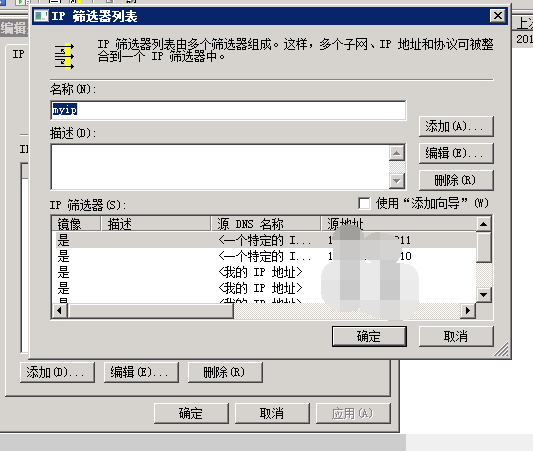Click 取消 in the background properties window
The image size is (533, 451).
[272, 413]
